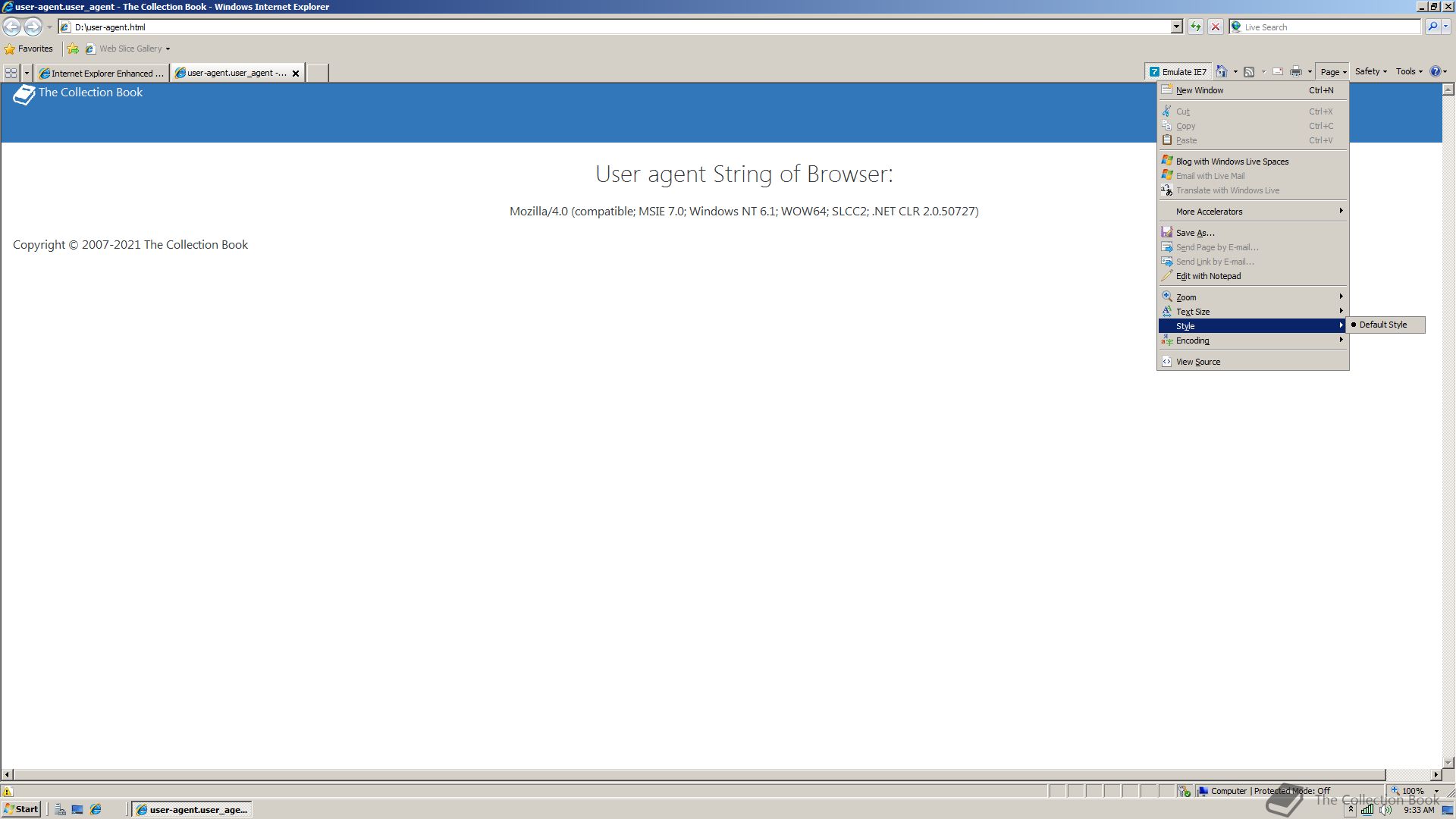
Task: Open the Zoom submenu
Action: [x=1253, y=297]
